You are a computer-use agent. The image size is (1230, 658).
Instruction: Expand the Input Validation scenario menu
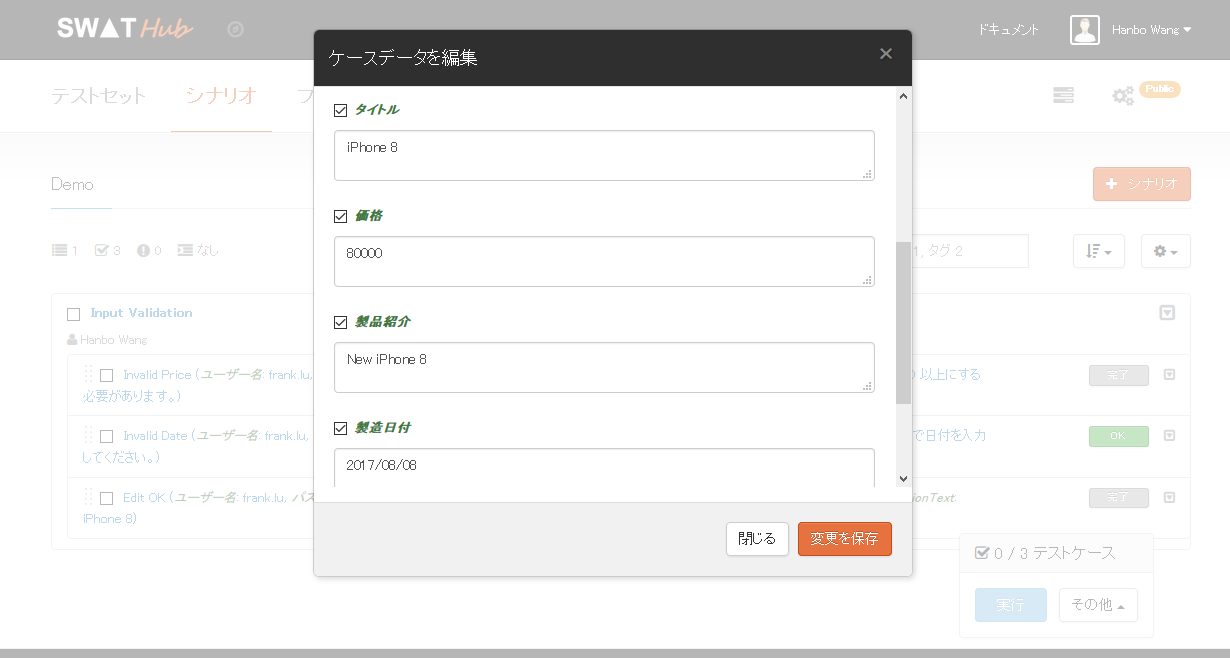(1166, 313)
